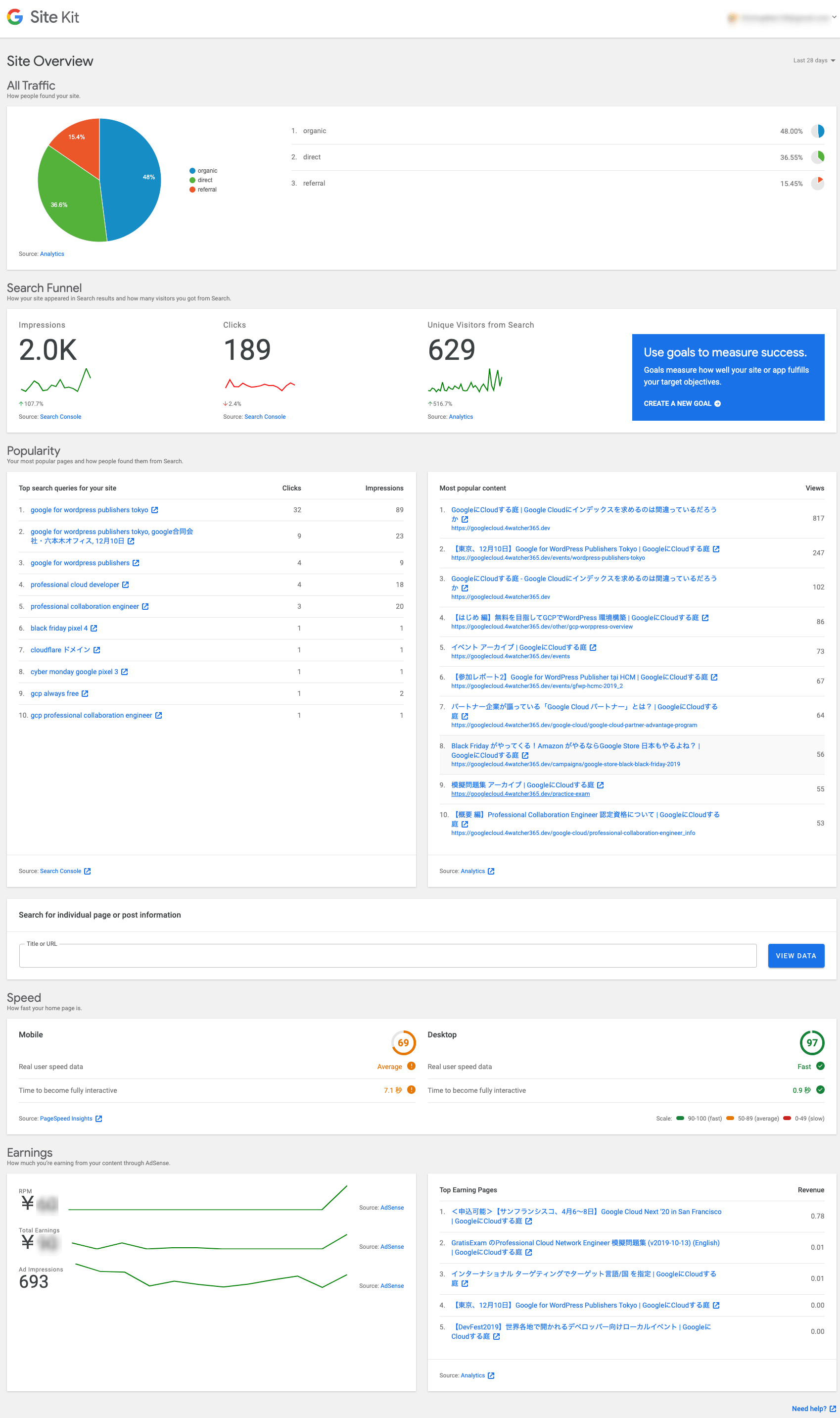Click green check icon beside 0.9 秒

(820, 1090)
